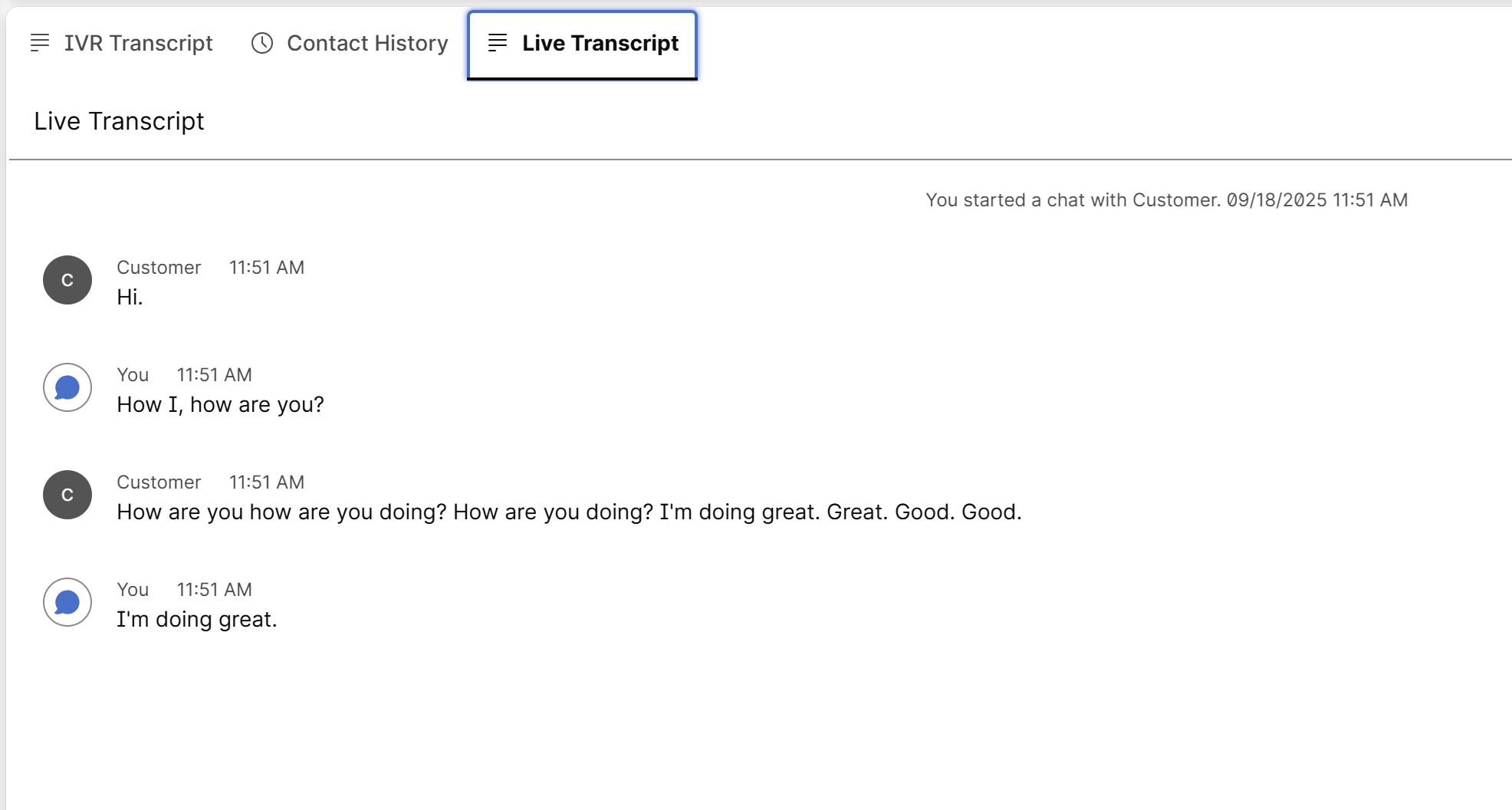1512x810 pixels.
Task: Click the "You" label above "How I, how are you?"
Action: pyautogui.click(x=133, y=375)
